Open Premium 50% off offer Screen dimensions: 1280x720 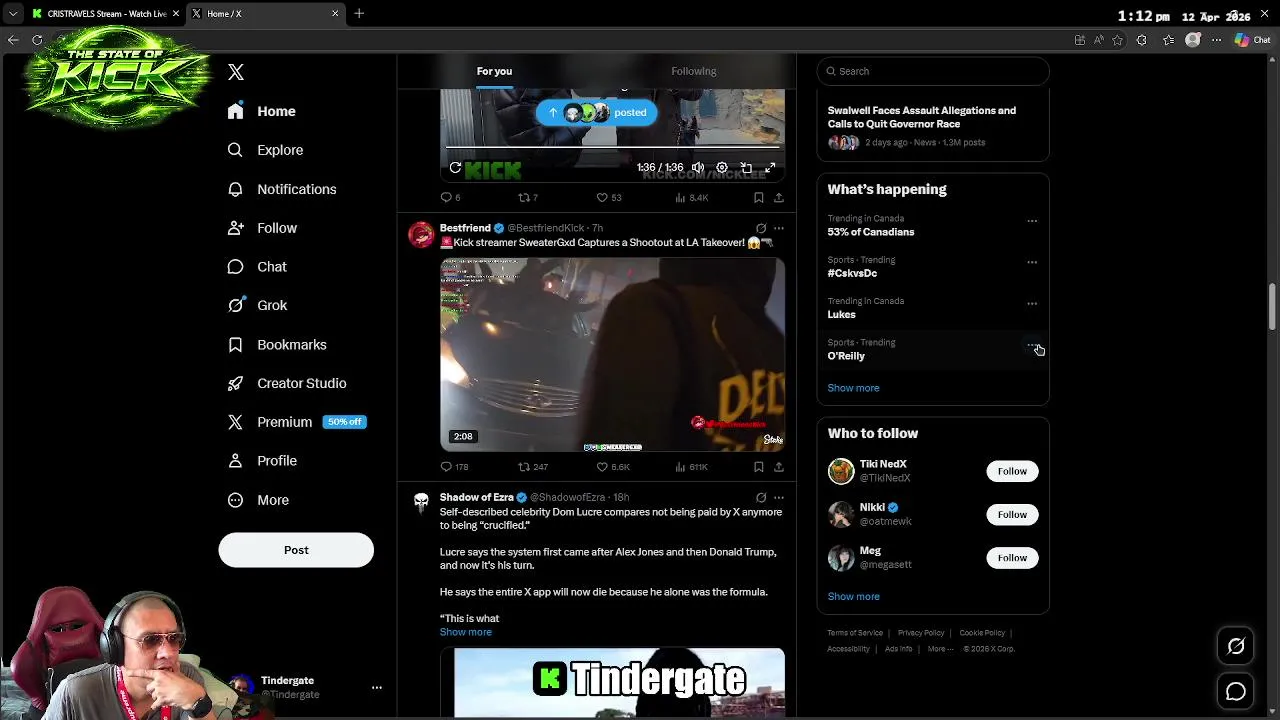point(297,422)
